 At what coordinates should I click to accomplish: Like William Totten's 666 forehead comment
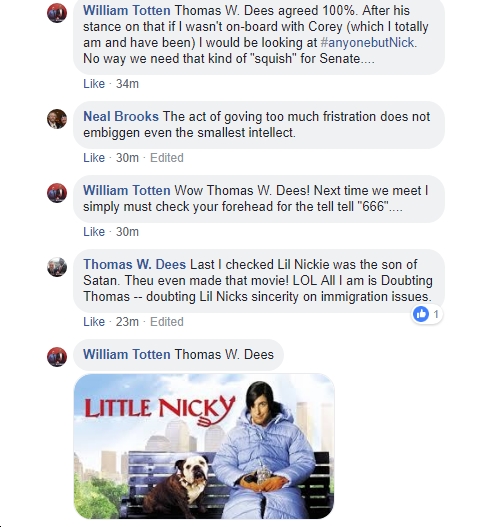tap(94, 232)
